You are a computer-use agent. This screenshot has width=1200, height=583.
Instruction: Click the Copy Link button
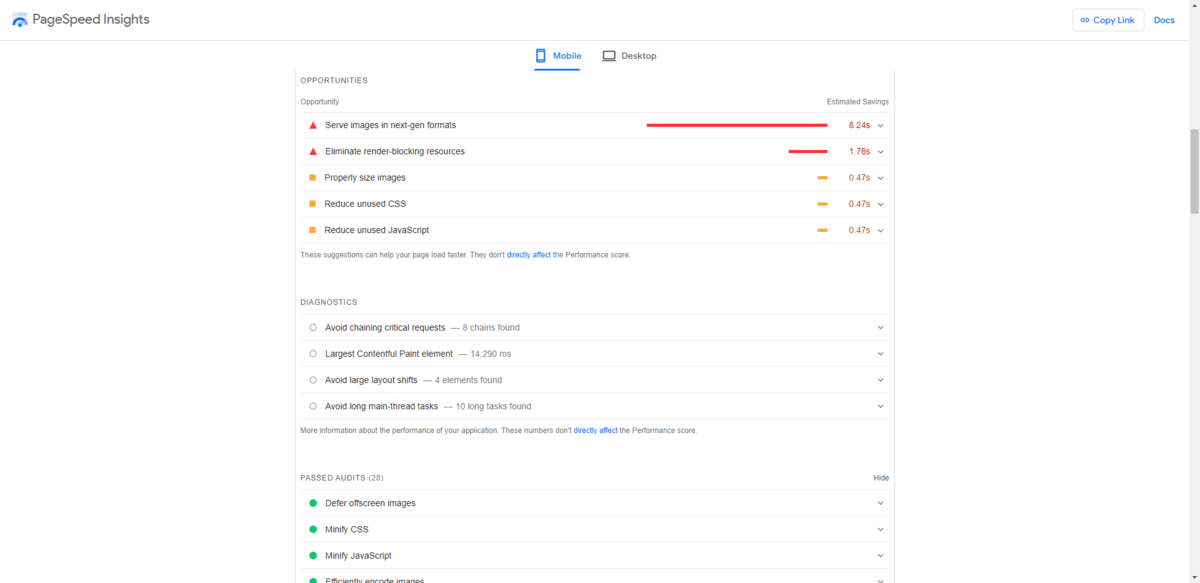pos(1108,20)
